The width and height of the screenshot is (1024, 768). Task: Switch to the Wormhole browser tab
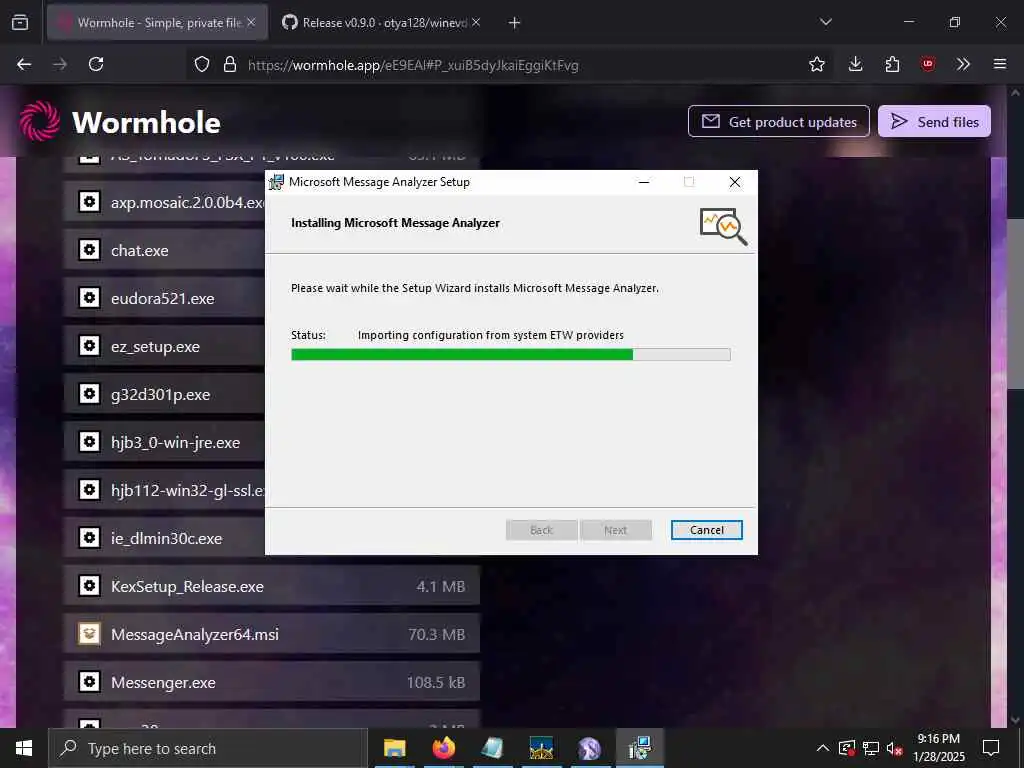pyautogui.click(x=157, y=23)
